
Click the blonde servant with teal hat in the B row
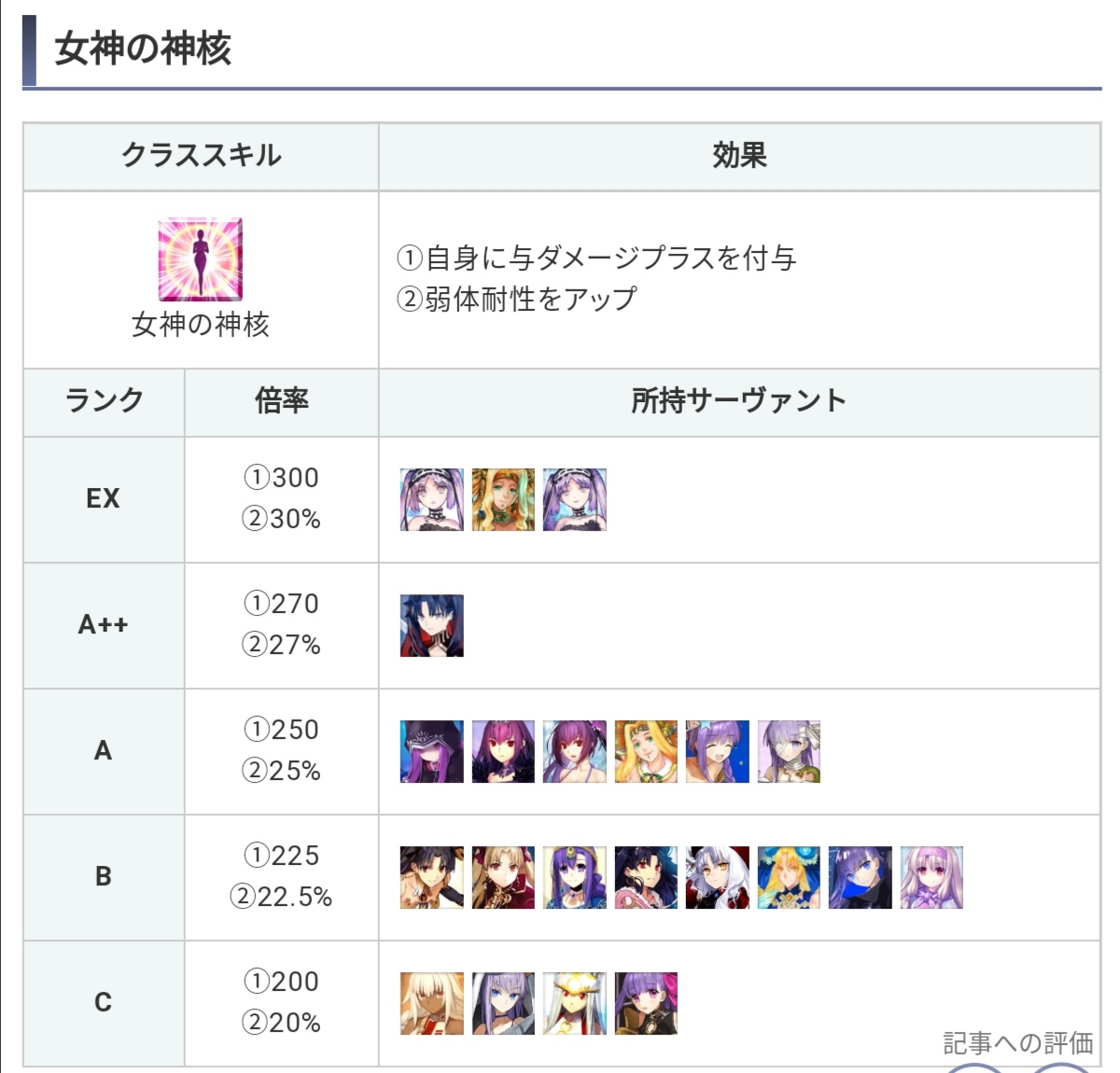789,878
